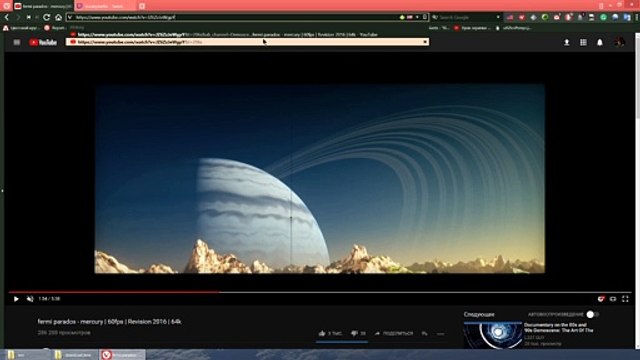Click the ПОДЕЛИТЬСЯ share button

click(x=394, y=333)
